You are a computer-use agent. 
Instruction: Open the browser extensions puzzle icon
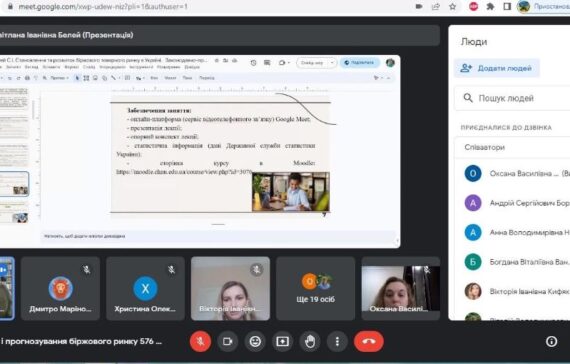(490, 7)
